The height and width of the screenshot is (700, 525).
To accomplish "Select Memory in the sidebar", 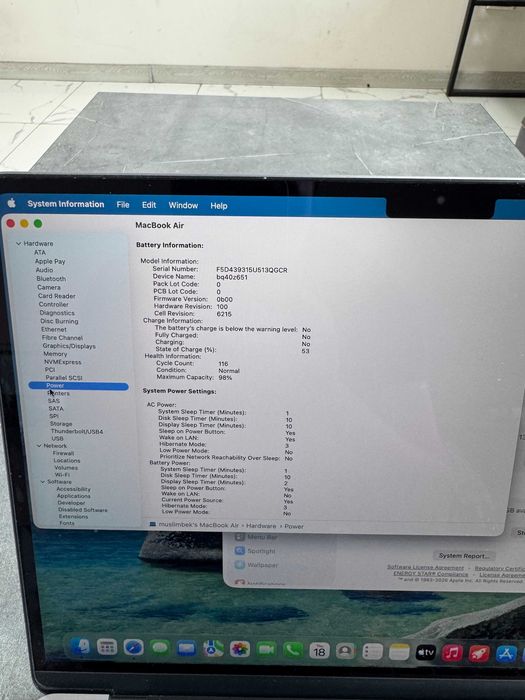I will tap(55, 354).
